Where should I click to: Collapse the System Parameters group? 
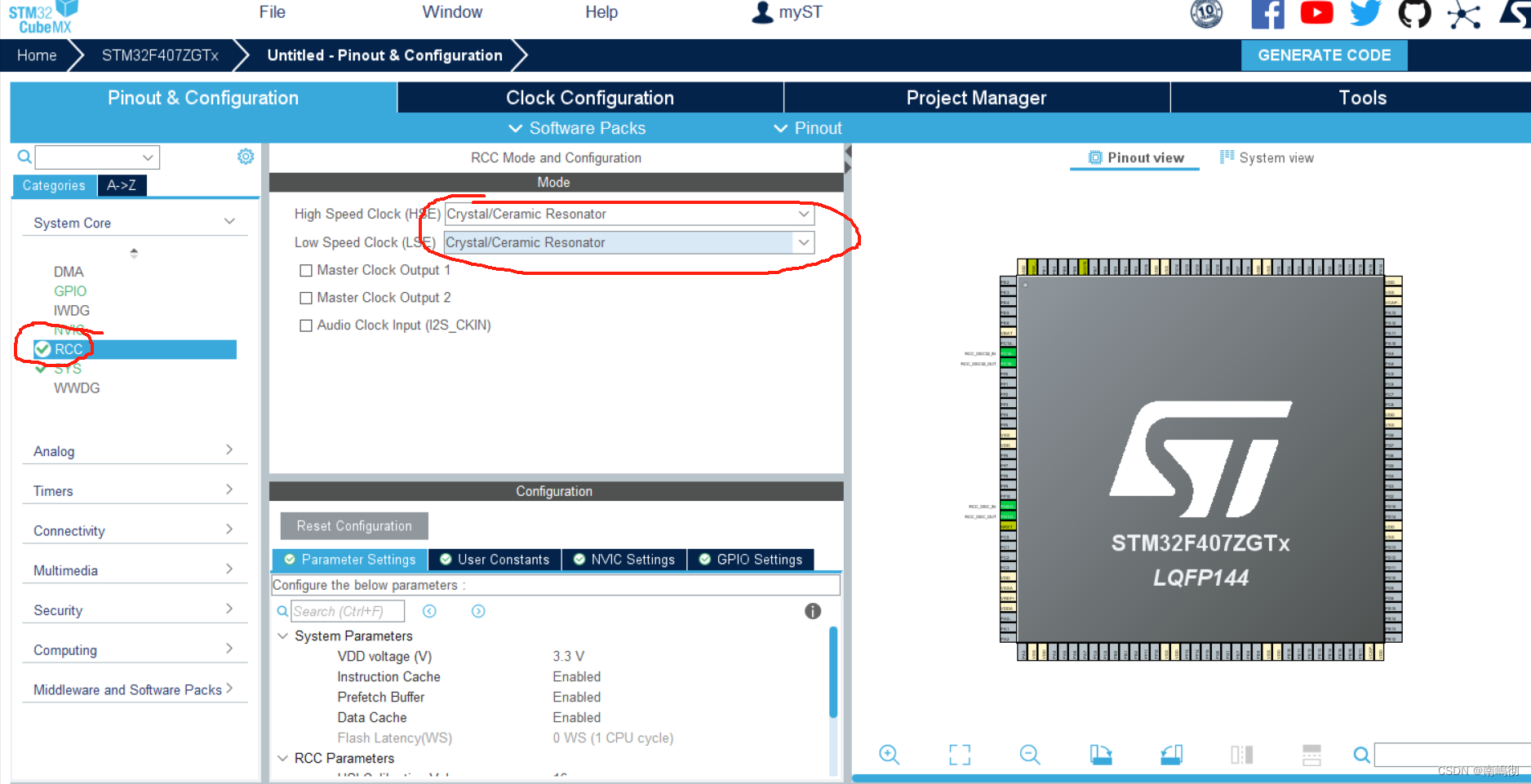[x=283, y=636]
